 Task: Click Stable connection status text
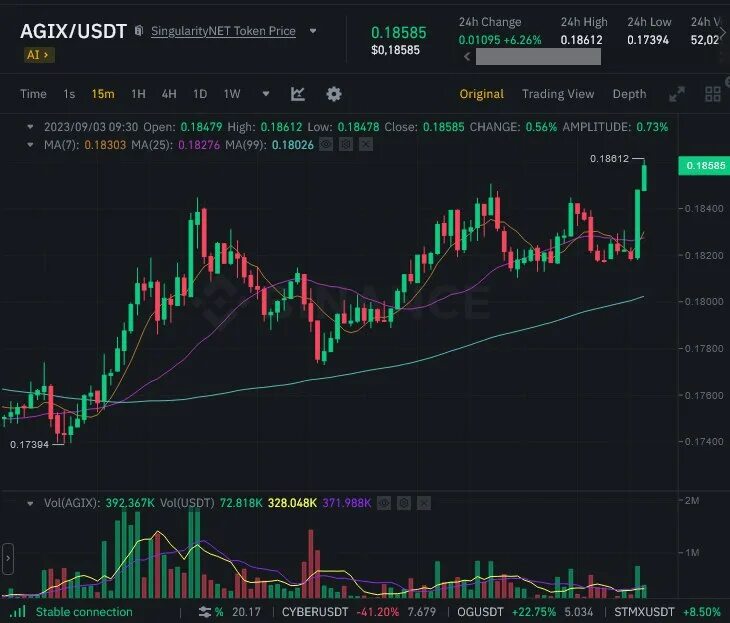pos(84,612)
